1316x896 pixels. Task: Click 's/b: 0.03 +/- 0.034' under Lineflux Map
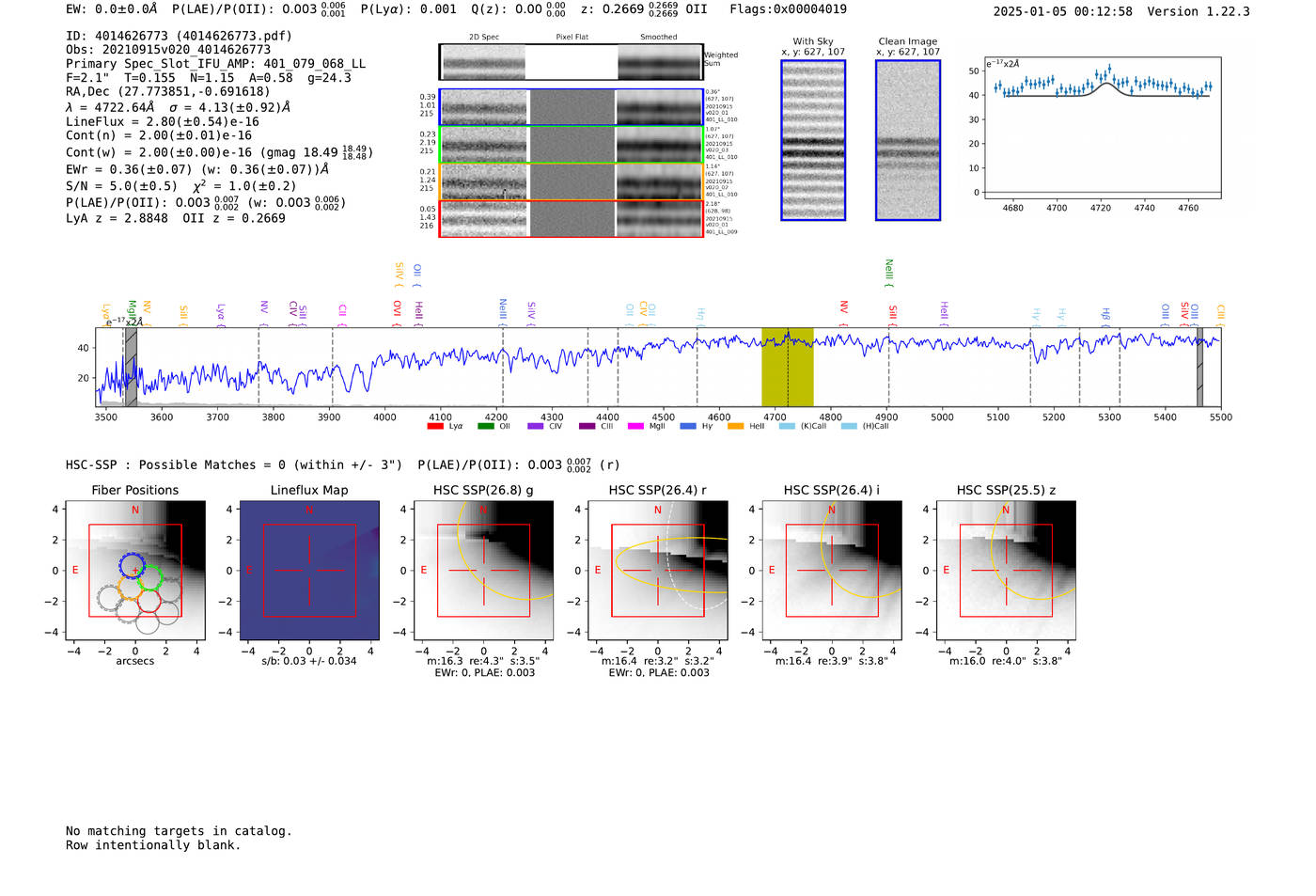pyautogui.click(x=309, y=661)
